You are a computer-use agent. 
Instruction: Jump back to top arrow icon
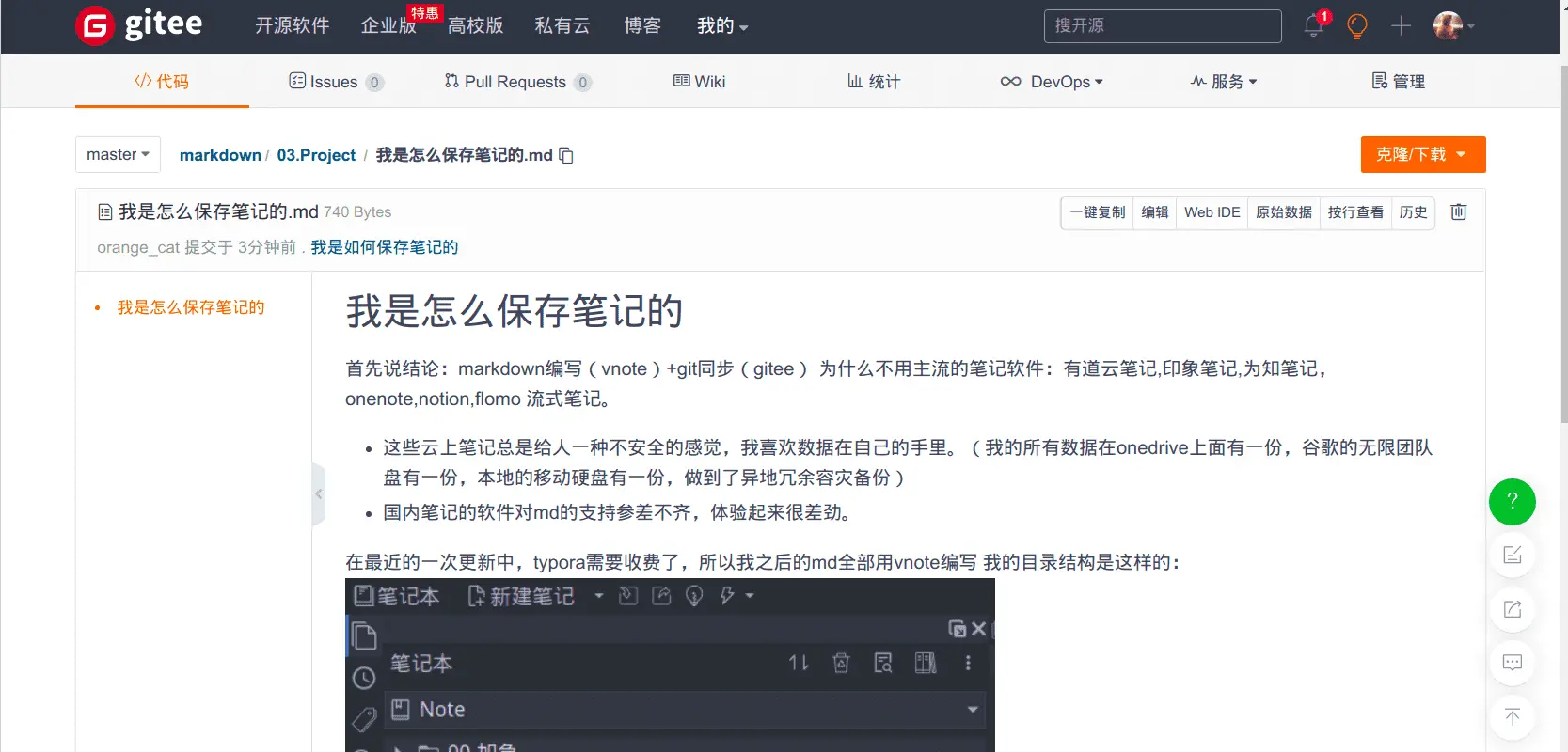click(x=1513, y=717)
